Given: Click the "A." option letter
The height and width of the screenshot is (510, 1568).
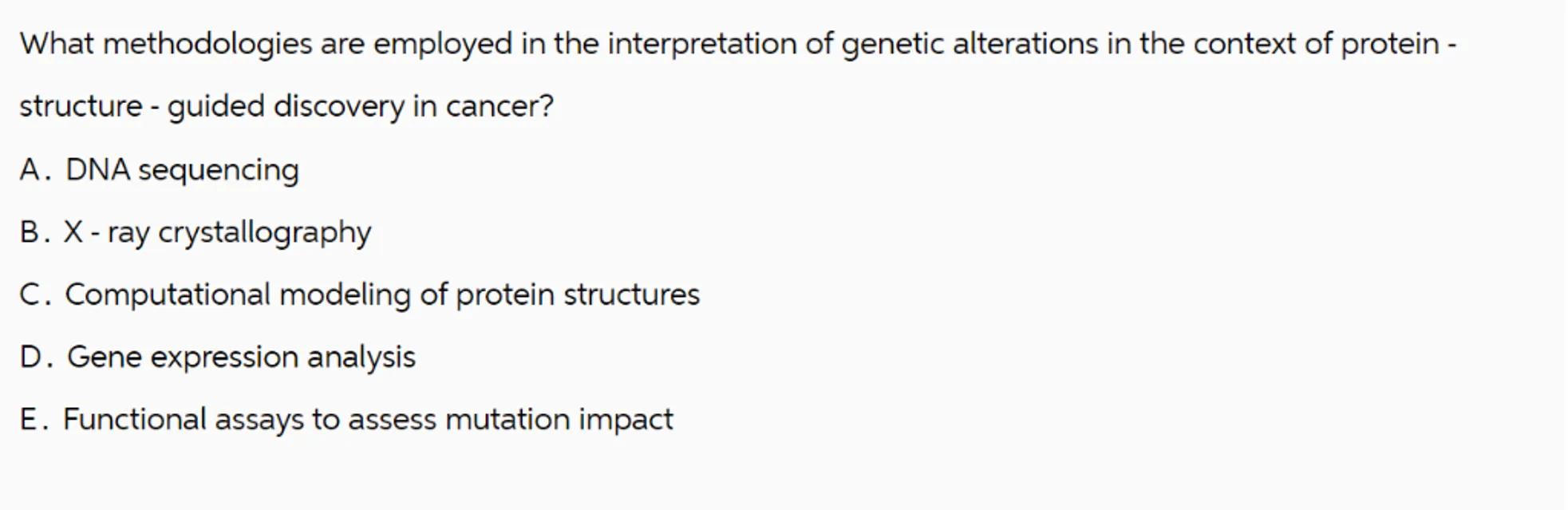Looking at the screenshot, I should 35,170.
